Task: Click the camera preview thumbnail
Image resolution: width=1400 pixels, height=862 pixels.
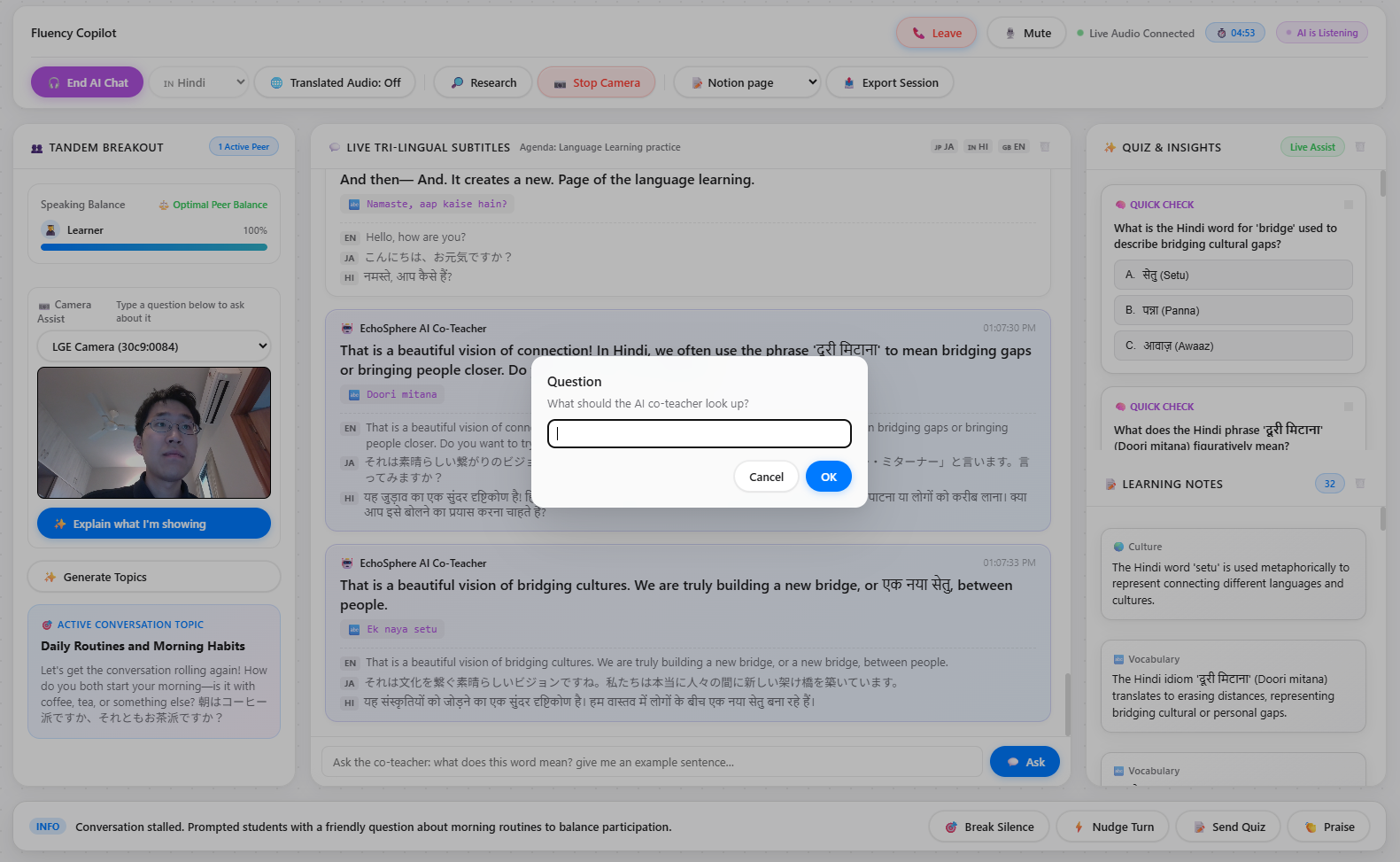Action: coord(154,432)
